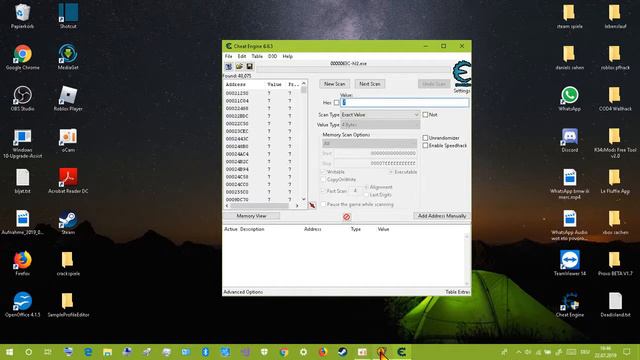Open the crack spiele folder on the desktop
This screenshot has width=640, height=360.
pyautogui.click(x=68, y=264)
